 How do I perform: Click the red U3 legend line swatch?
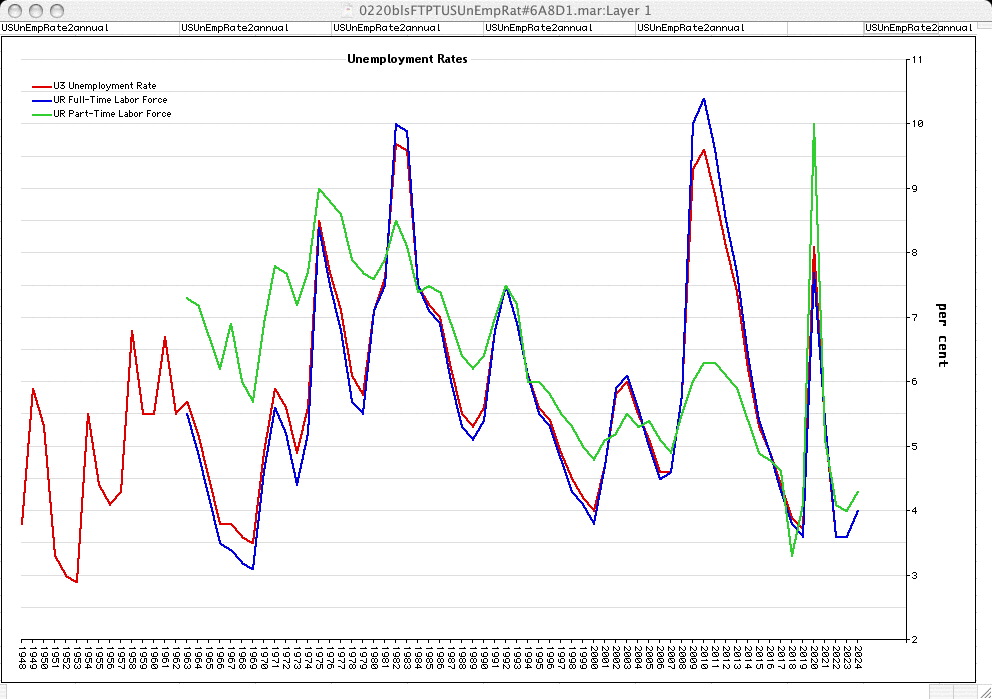pos(42,86)
